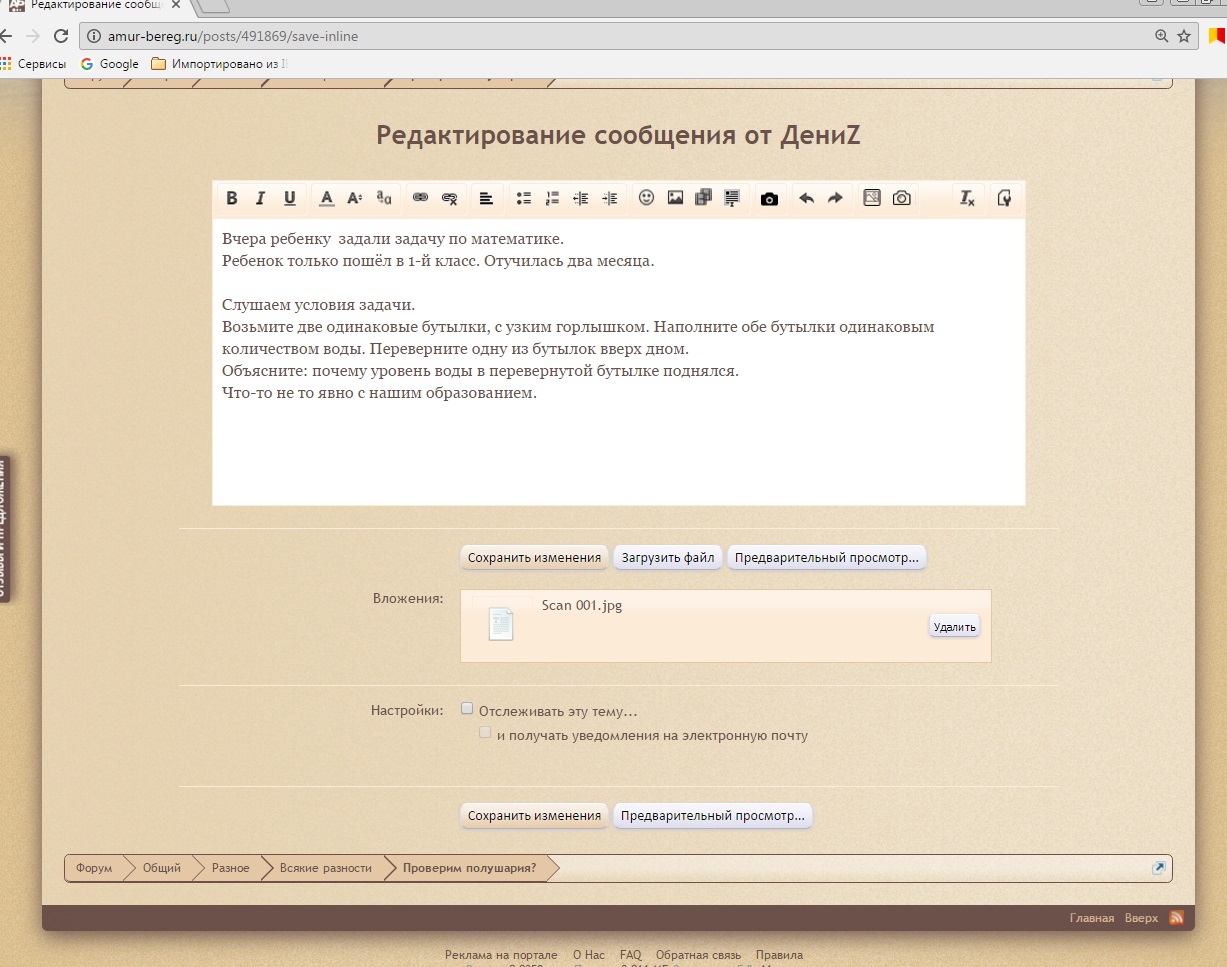Open the 'О Нас' footer link

coord(589,955)
